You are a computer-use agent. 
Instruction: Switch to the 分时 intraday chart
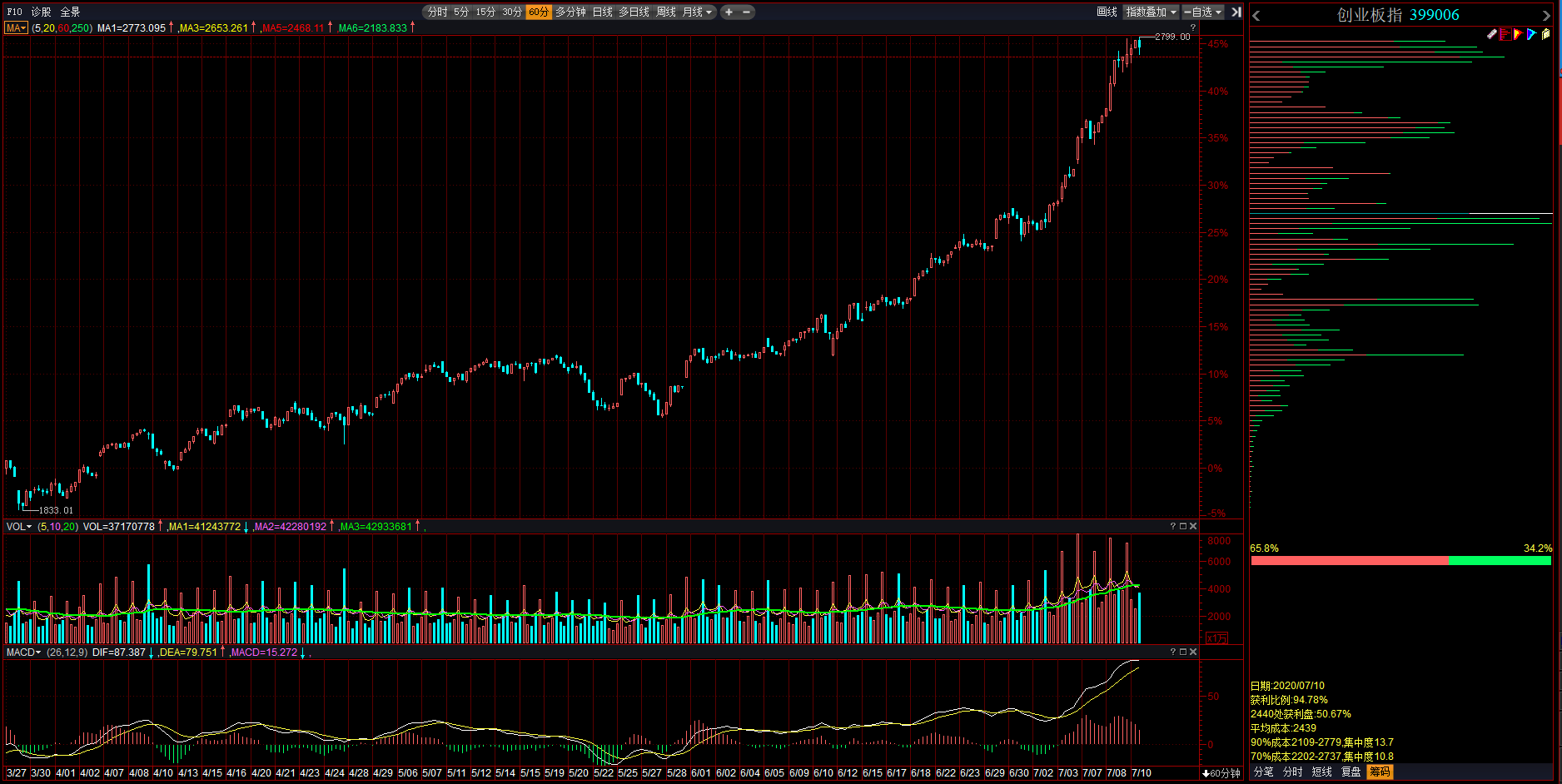point(437,12)
